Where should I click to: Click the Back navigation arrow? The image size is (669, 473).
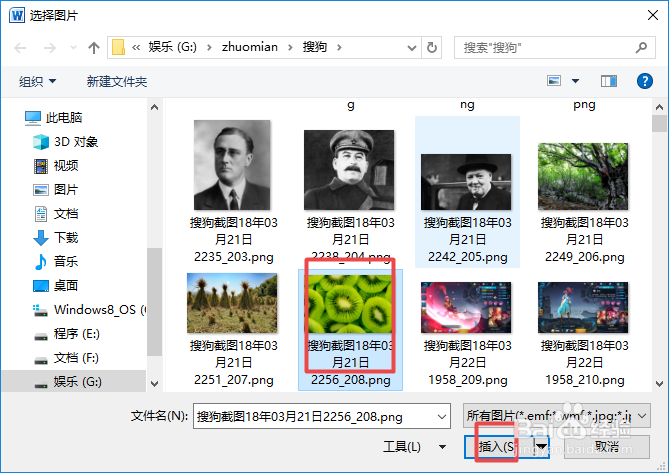tap(20, 48)
